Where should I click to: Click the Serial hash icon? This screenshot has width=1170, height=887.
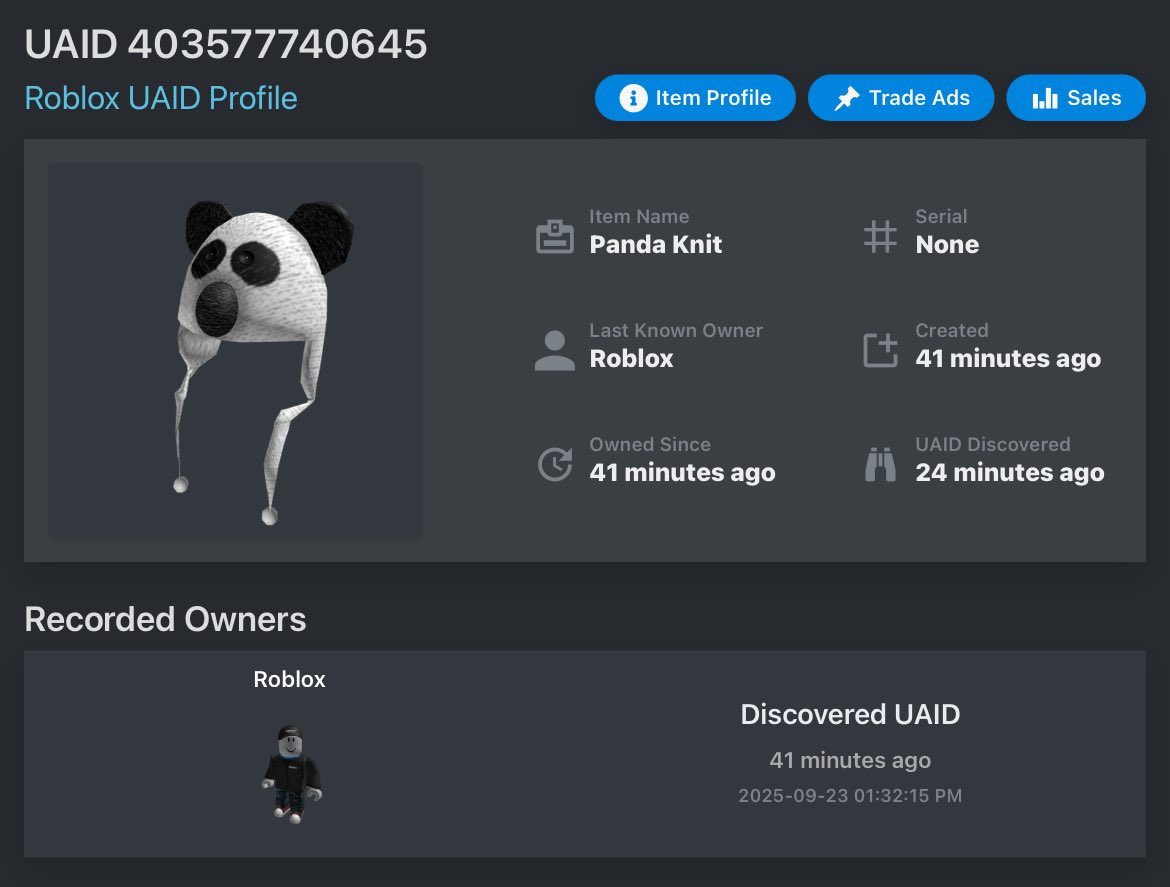[880, 236]
